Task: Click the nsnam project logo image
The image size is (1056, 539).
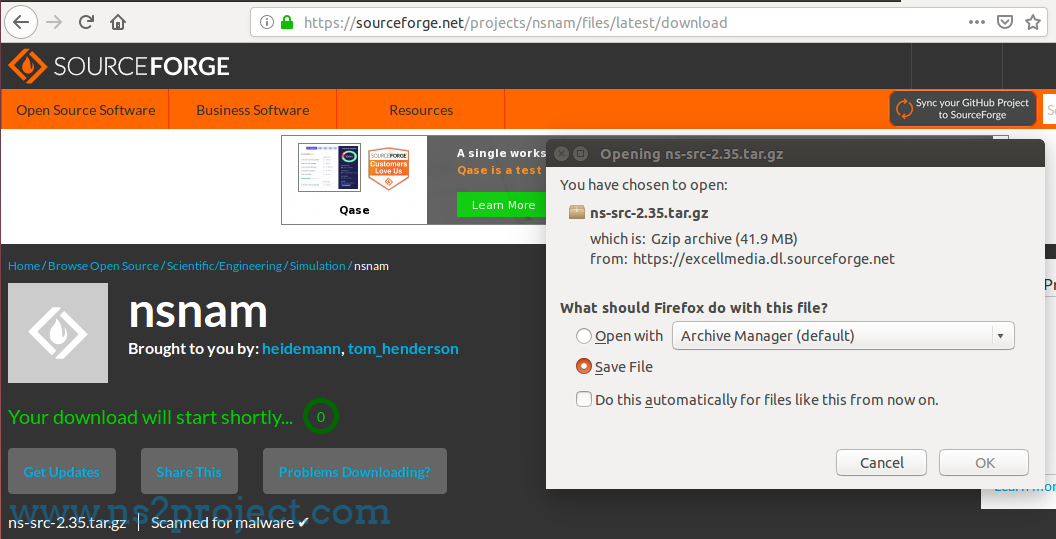Action: tap(58, 333)
